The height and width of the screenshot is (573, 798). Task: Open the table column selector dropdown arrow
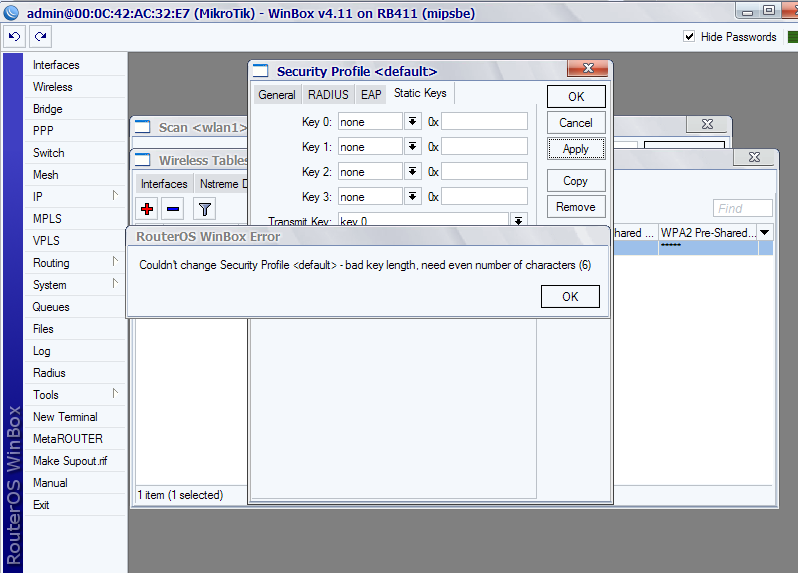(764, 233)
